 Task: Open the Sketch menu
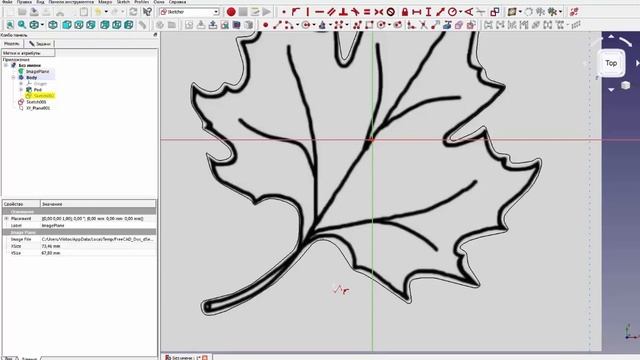(123, 2)
